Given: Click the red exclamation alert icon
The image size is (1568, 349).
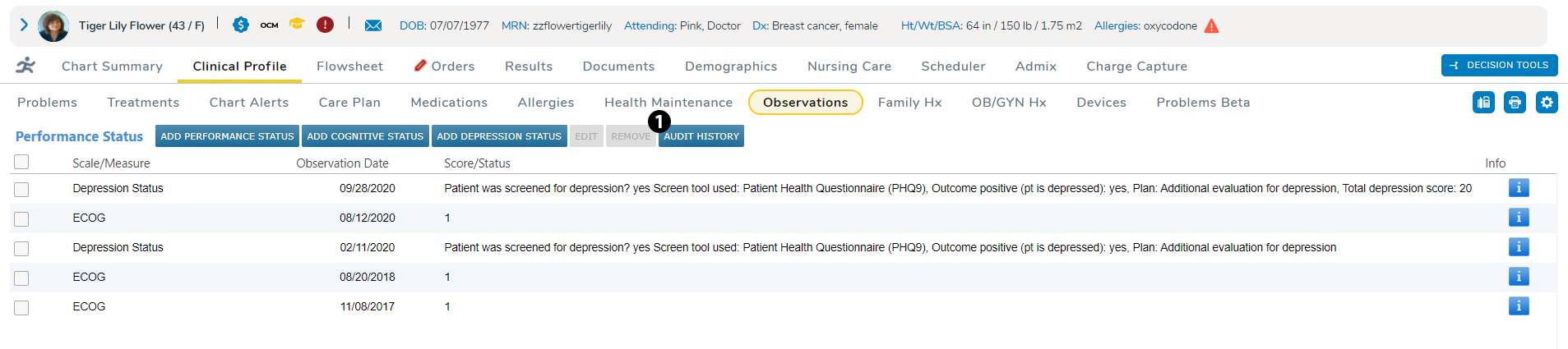Looking at the screenshot, I should tap(326, 25).
